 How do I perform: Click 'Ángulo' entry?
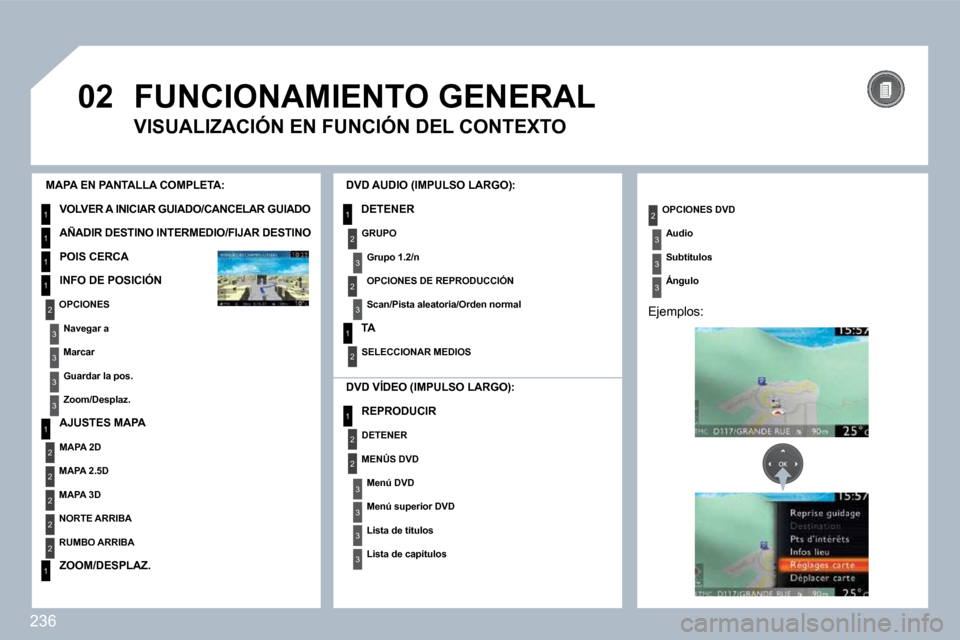click(682, 281)
